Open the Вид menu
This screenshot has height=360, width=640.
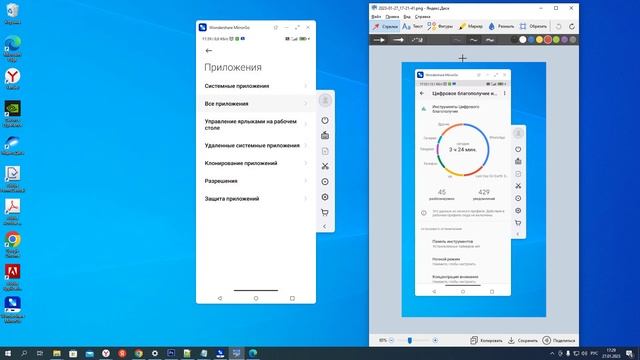(x=407, y=17)
